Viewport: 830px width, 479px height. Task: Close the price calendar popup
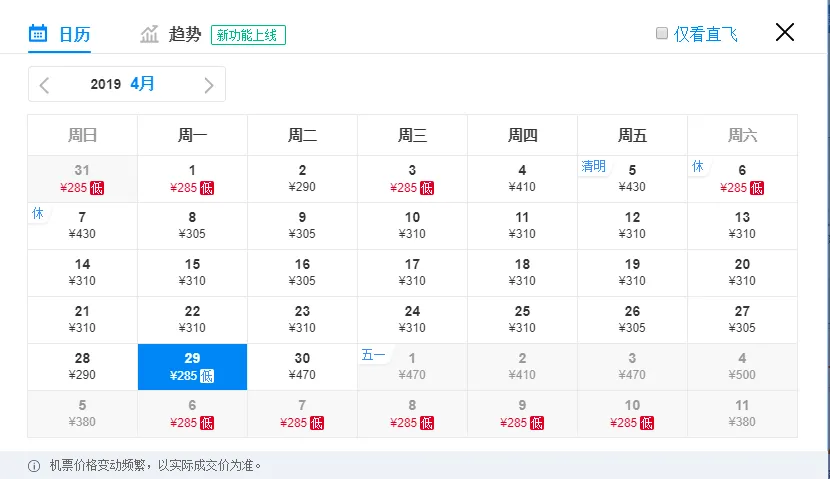pos(785,32)
